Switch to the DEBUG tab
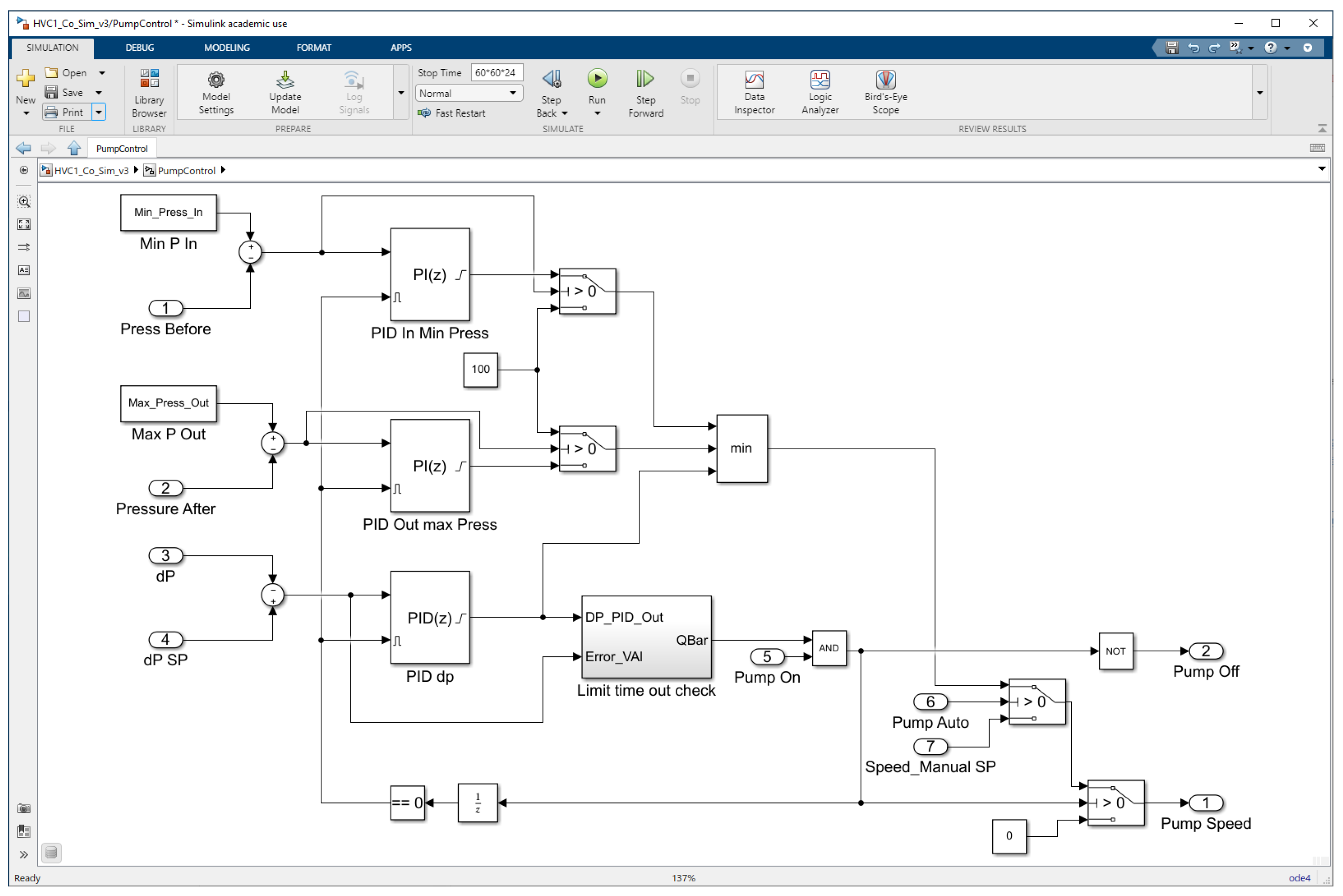Screen dimensions: 1343x896 pos(139,47)
